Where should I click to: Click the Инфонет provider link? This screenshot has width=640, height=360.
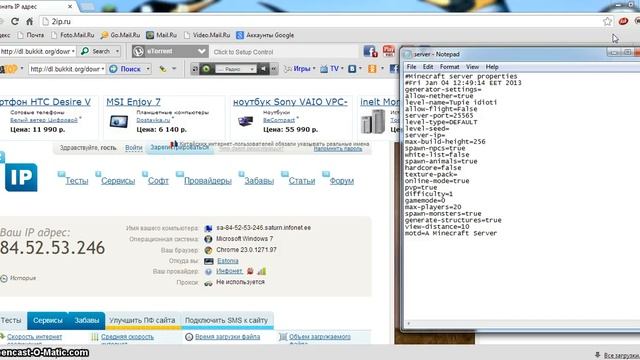229,271
